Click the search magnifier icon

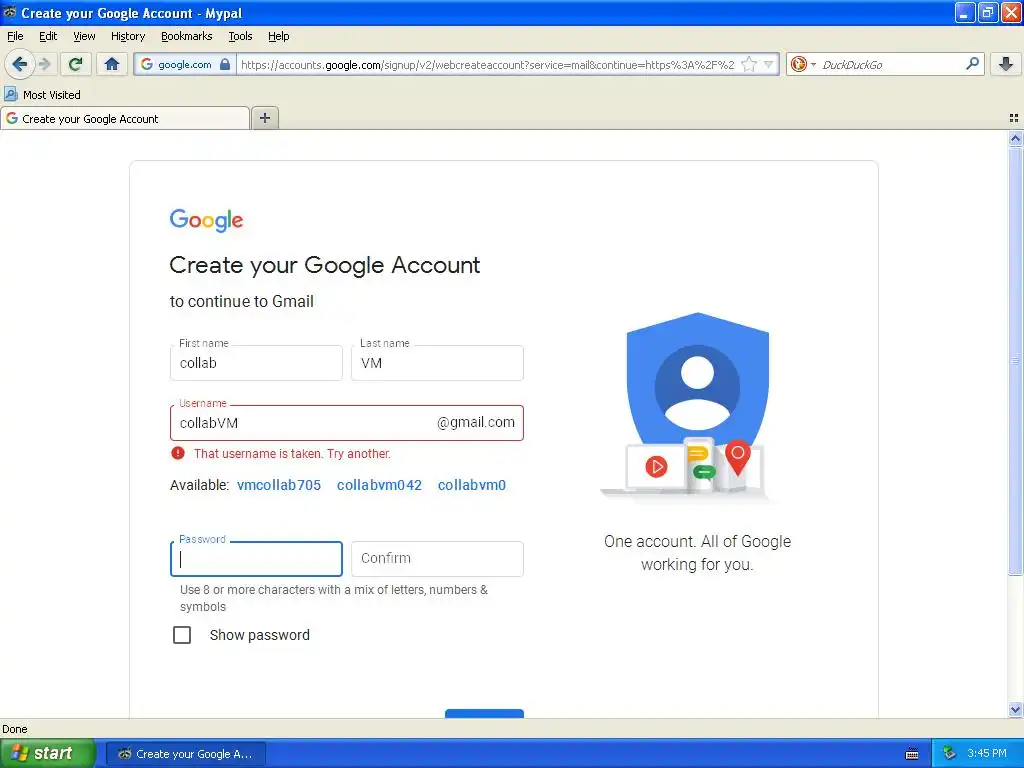coord(972,64)
